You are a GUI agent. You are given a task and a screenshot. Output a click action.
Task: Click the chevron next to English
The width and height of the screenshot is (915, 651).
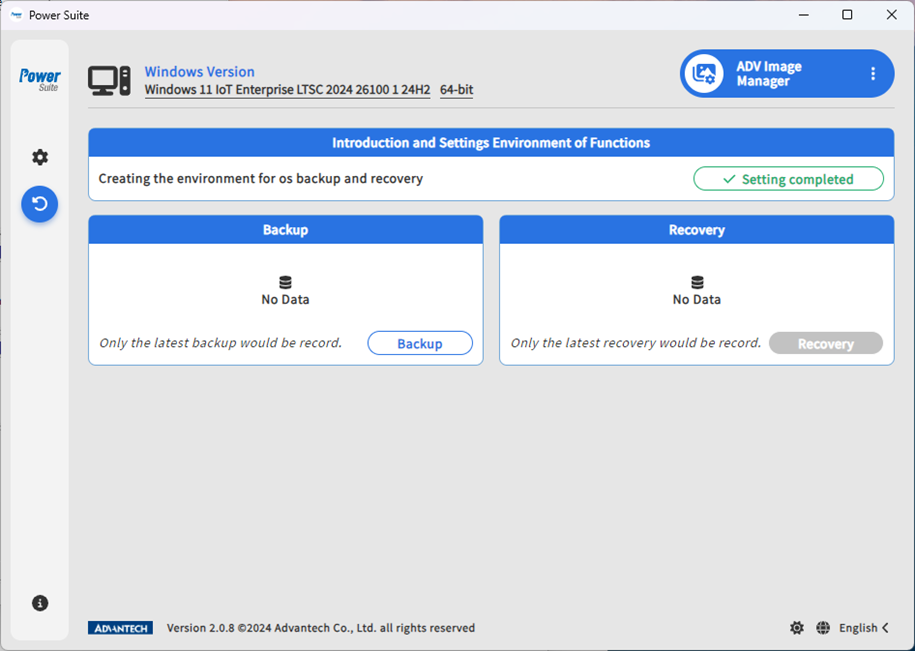point(885,628)
